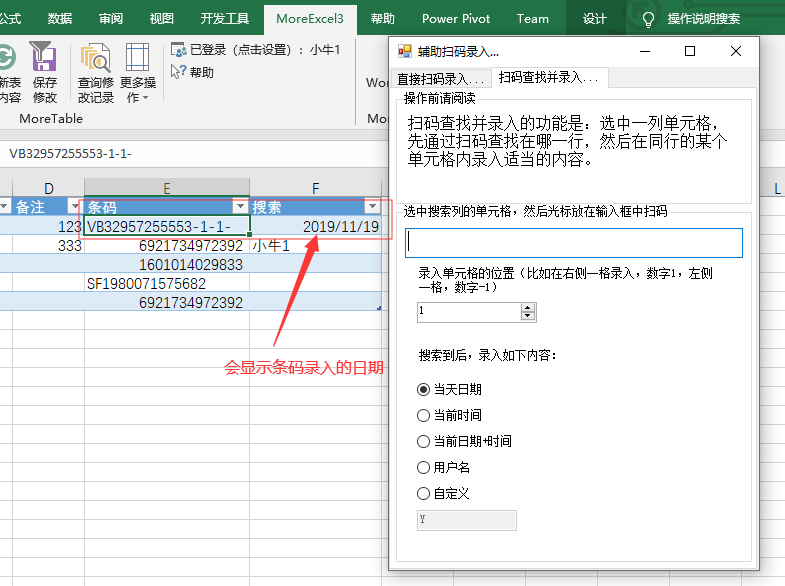The width and height of the screenshot is (785, 586).
Task: Select the 当前时间 radio option
Action: tap(423, 415)
